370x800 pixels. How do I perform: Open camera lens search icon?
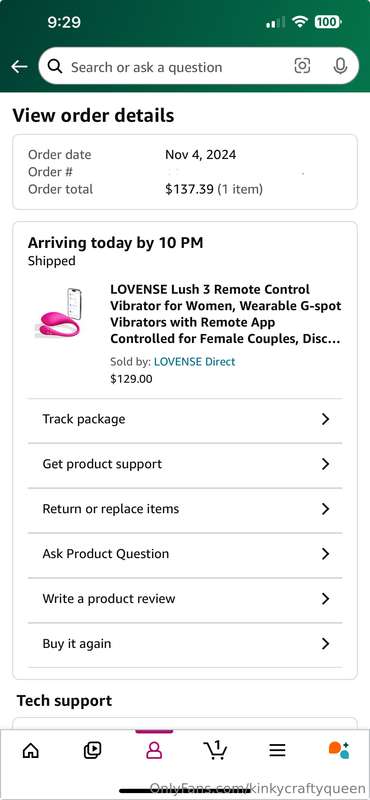click(302, 66)
